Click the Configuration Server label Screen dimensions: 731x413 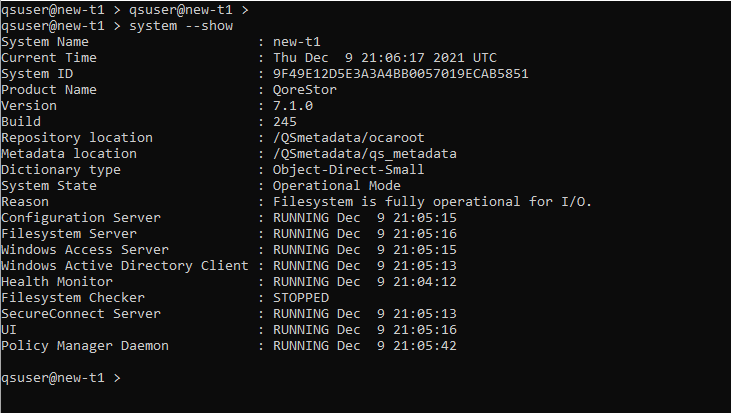pyautogui.click(x=81, y=218)
